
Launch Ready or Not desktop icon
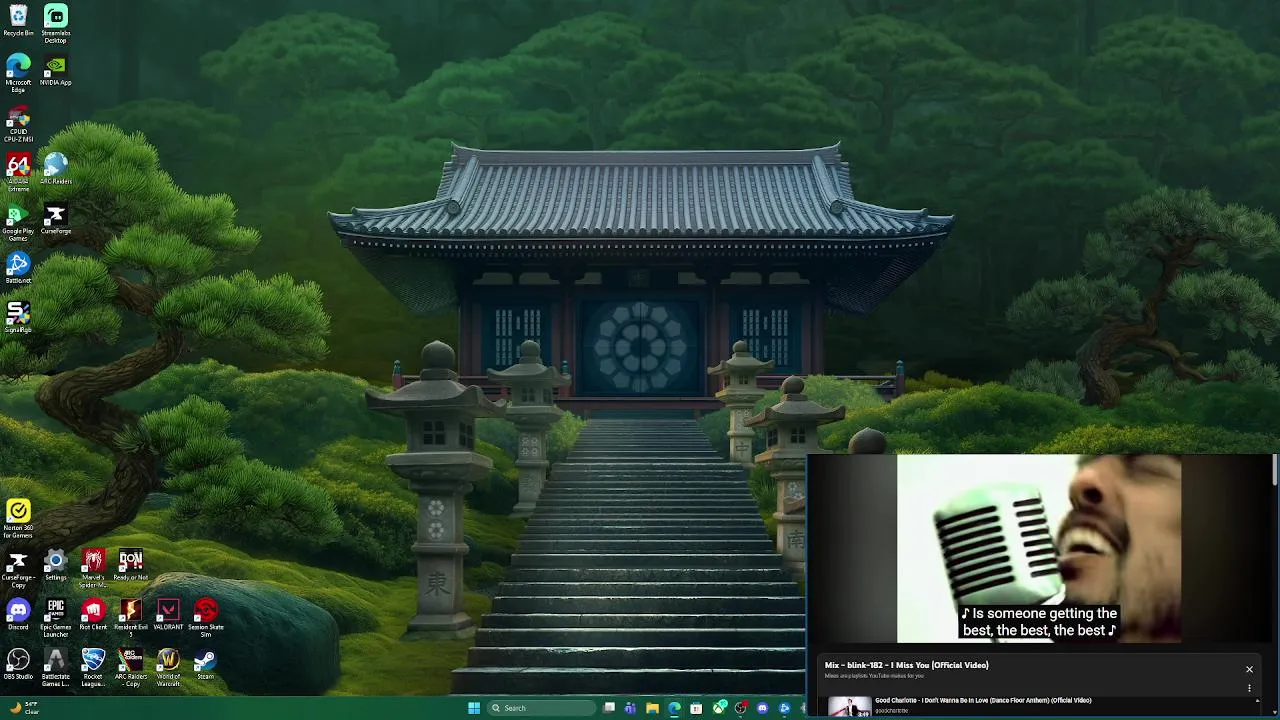(x=131, y=566)
